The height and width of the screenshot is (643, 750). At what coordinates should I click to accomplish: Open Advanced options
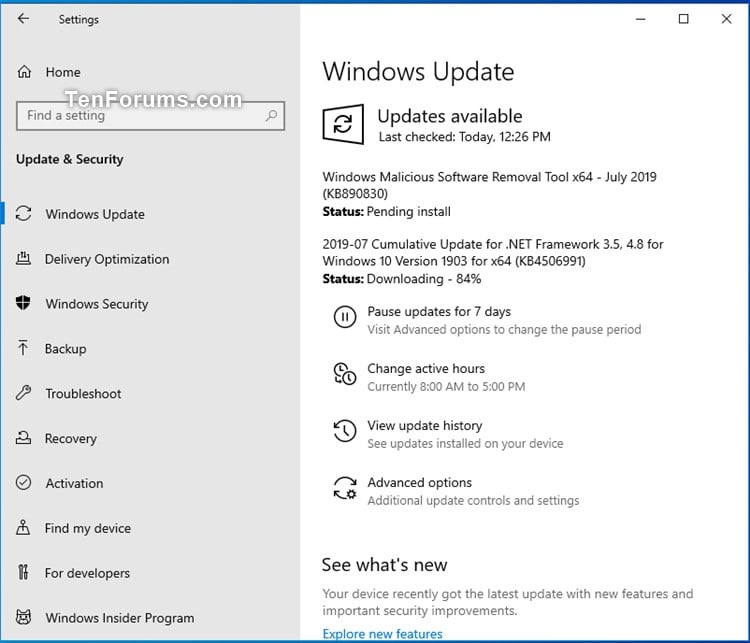coord(419,483)
